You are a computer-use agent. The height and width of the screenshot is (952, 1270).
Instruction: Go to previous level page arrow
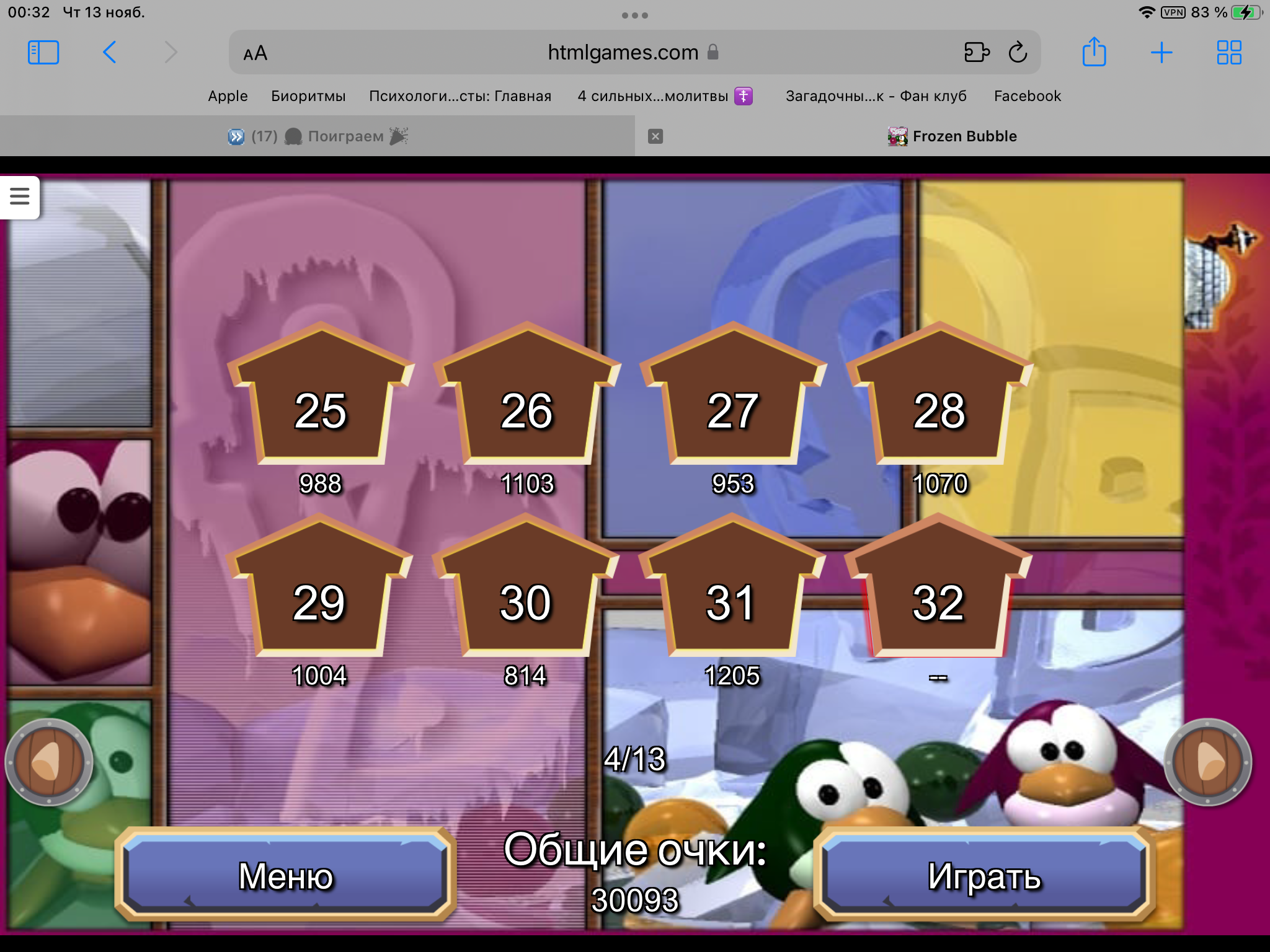point(48,762)
